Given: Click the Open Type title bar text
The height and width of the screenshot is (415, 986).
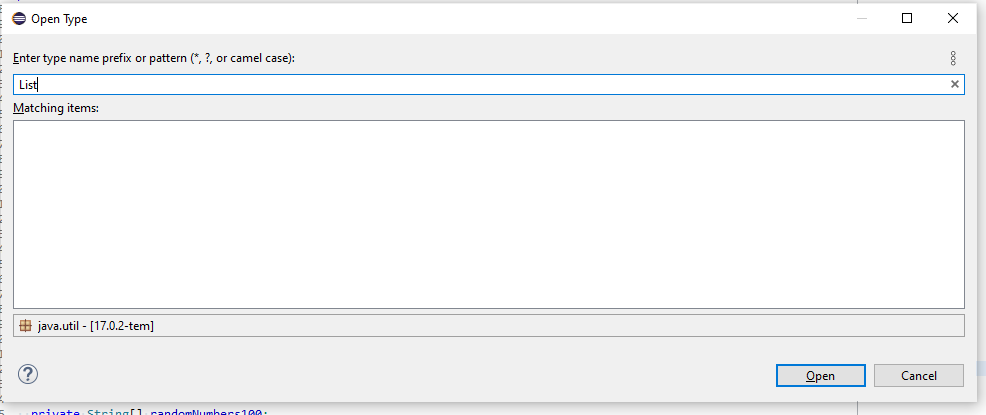Looking at the screenshot, I should pos(59,19).
